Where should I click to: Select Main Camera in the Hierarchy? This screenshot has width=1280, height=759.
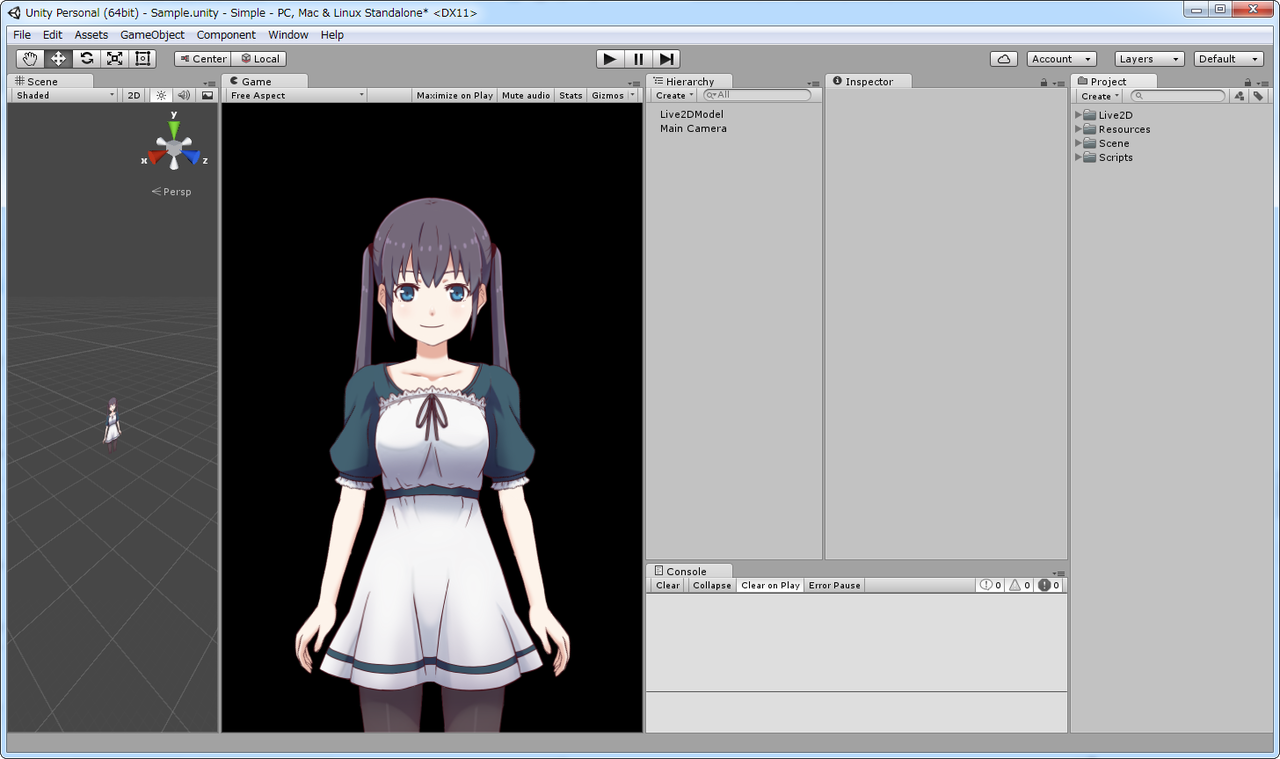[x=693, y=128]
